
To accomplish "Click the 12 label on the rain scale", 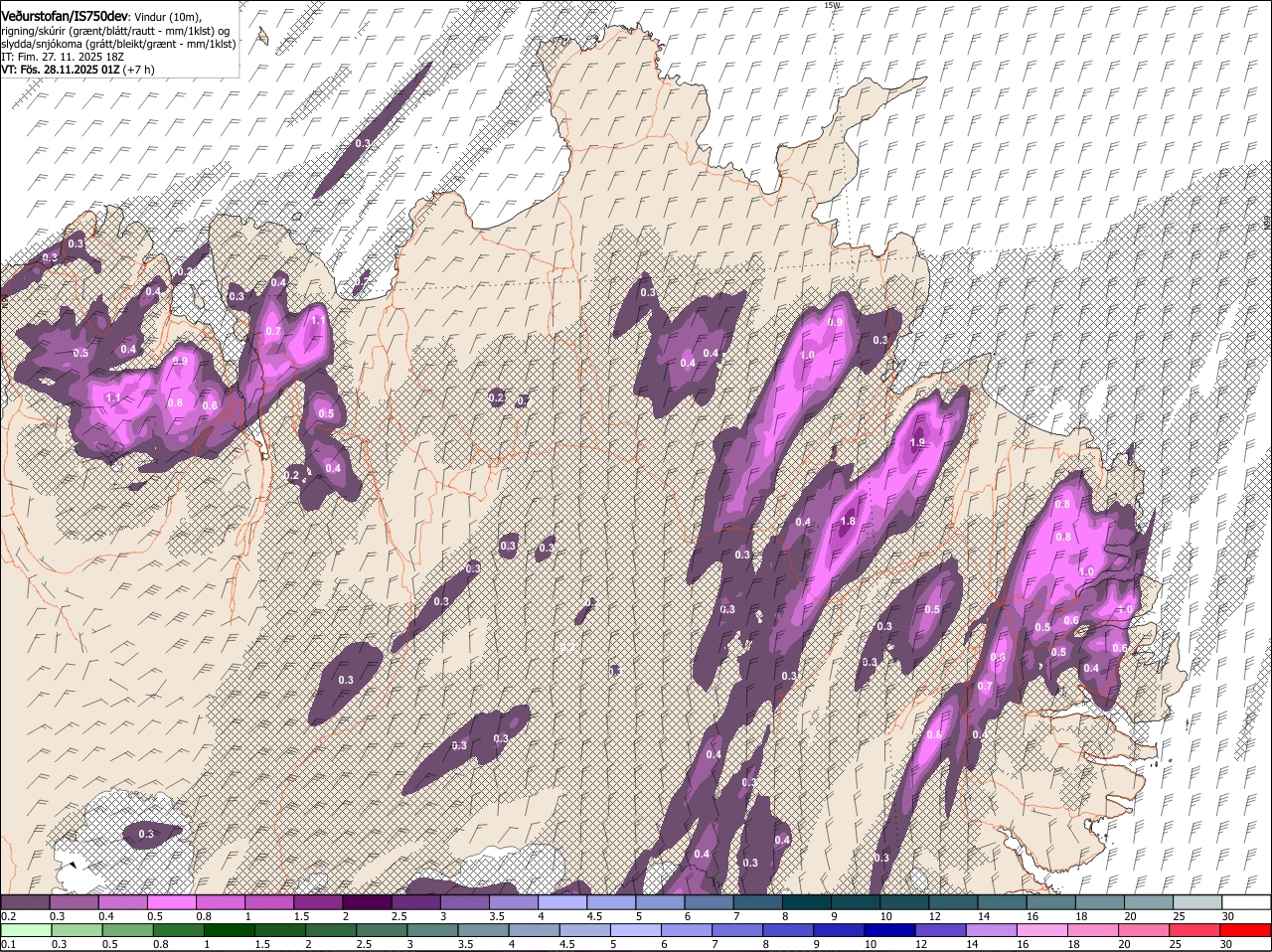I will pyautogui.click(x=920, y=945).
